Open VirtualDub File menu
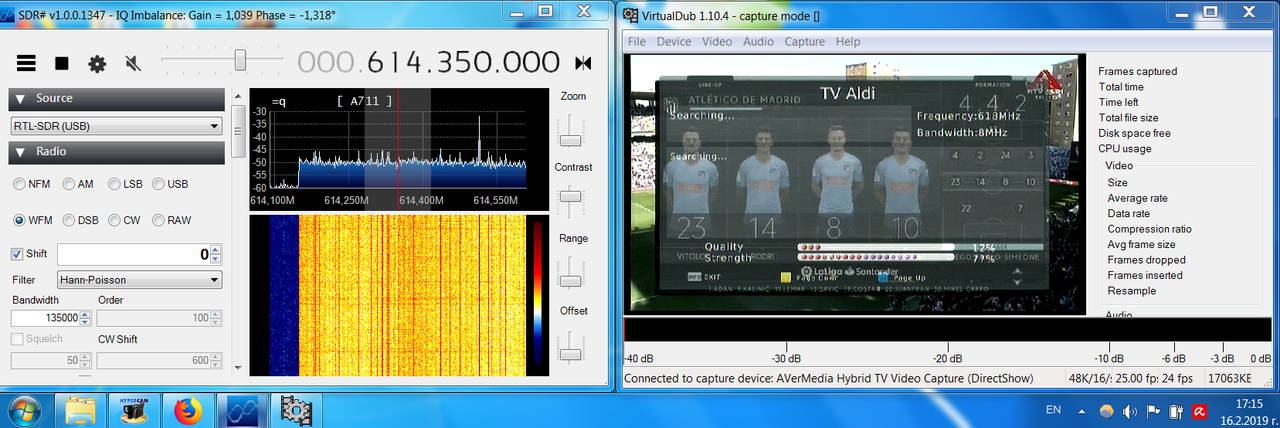This screenshot has height=428, width=1280. coord(637,42)
